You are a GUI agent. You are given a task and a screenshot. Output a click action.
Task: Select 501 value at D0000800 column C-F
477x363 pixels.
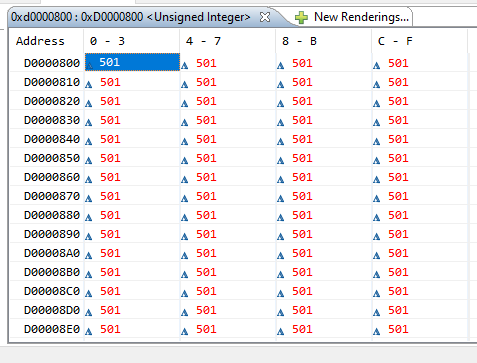[x=398, y=63]
